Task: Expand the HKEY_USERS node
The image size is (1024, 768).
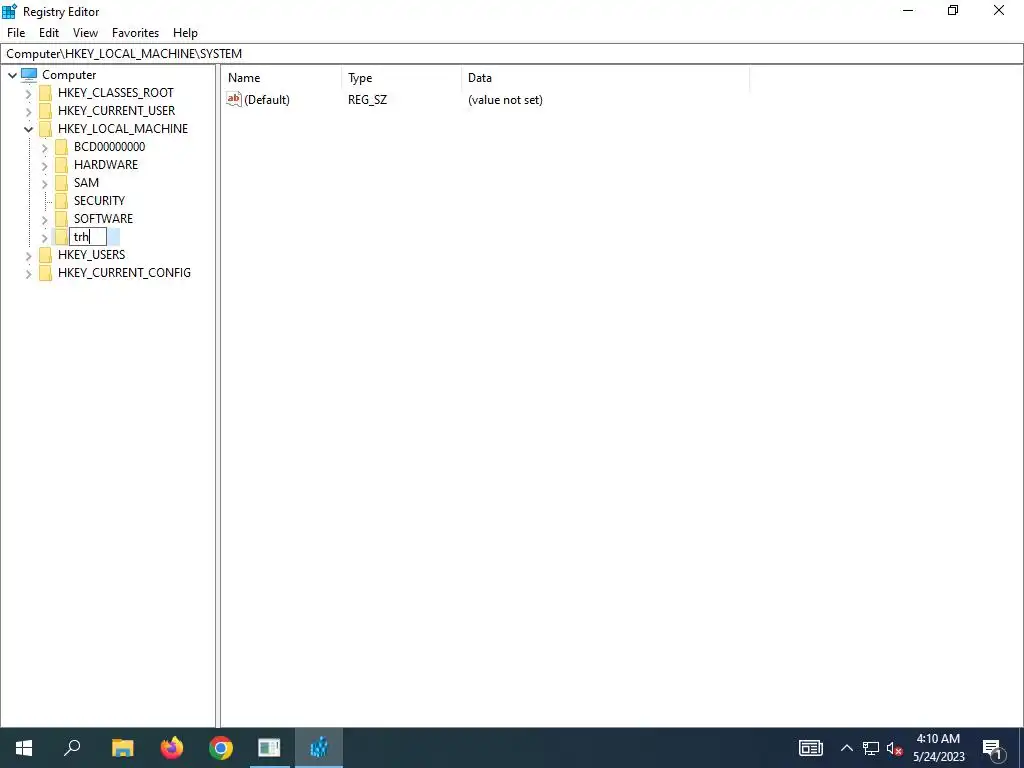Action: tap(28, 255)
